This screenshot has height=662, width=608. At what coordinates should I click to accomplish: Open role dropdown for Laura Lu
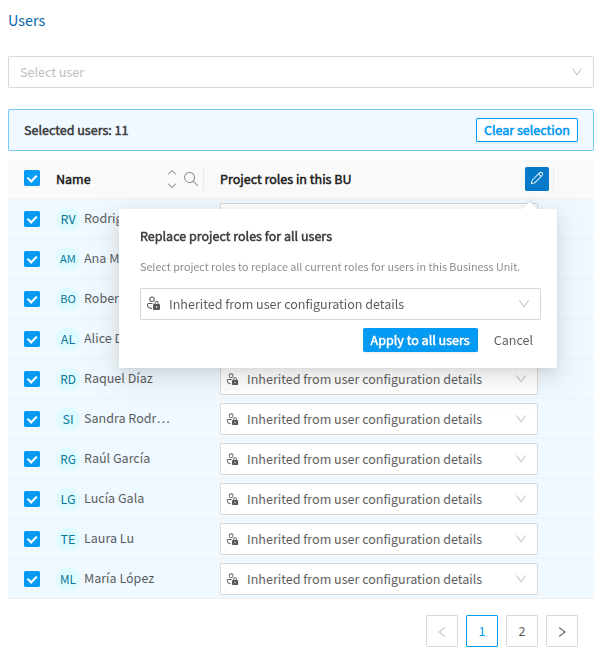pyautogui.click(x=379, y=539)
